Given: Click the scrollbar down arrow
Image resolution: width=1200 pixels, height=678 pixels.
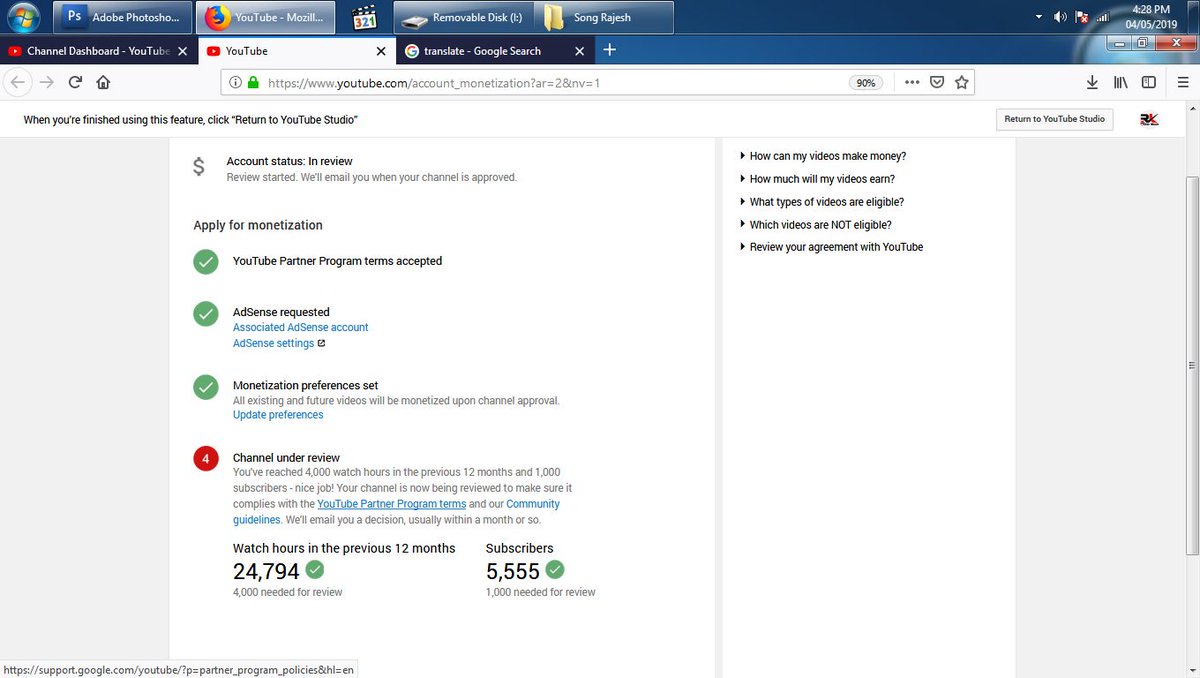Looking at the screenshot, I should [1192, 669].
